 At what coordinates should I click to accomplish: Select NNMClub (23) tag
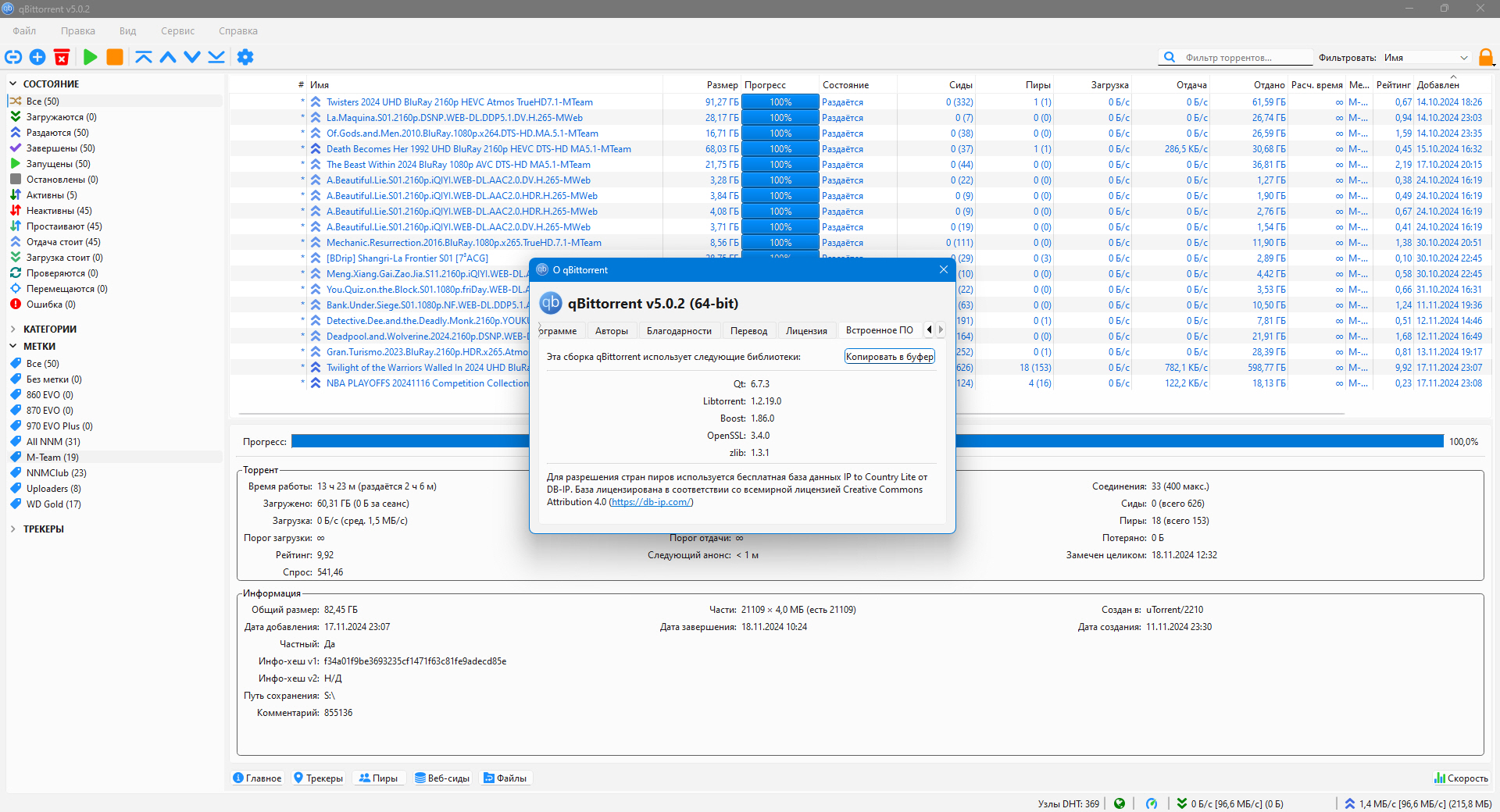tap(115, 473)
